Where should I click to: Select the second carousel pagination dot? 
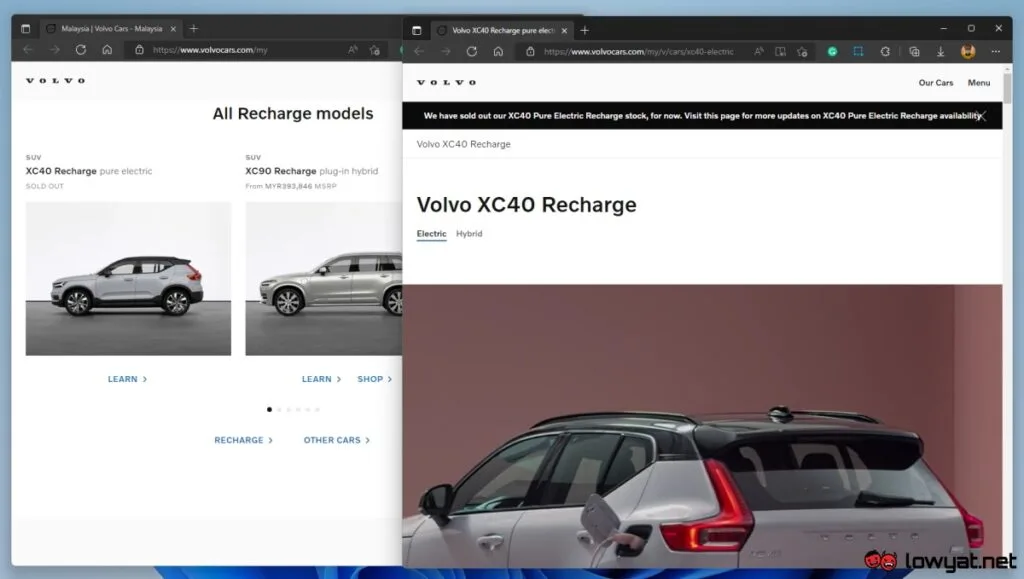click(279, 410)
